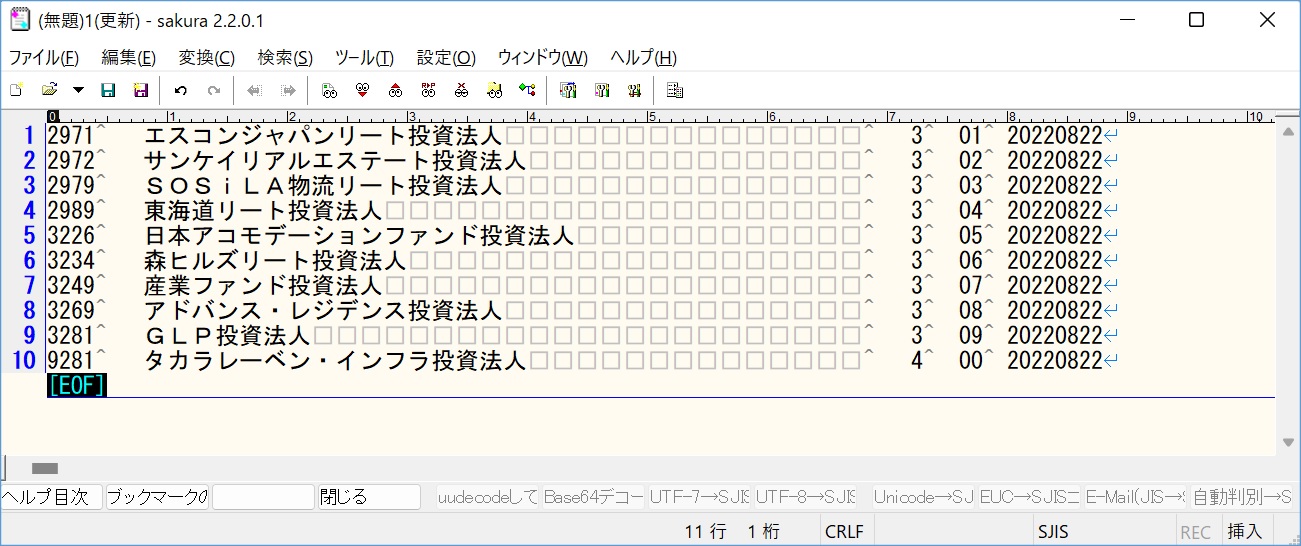Click the code 3269 on line 8
The height and width of the screenshot is (546, 1301).
(x=70, y=310)
